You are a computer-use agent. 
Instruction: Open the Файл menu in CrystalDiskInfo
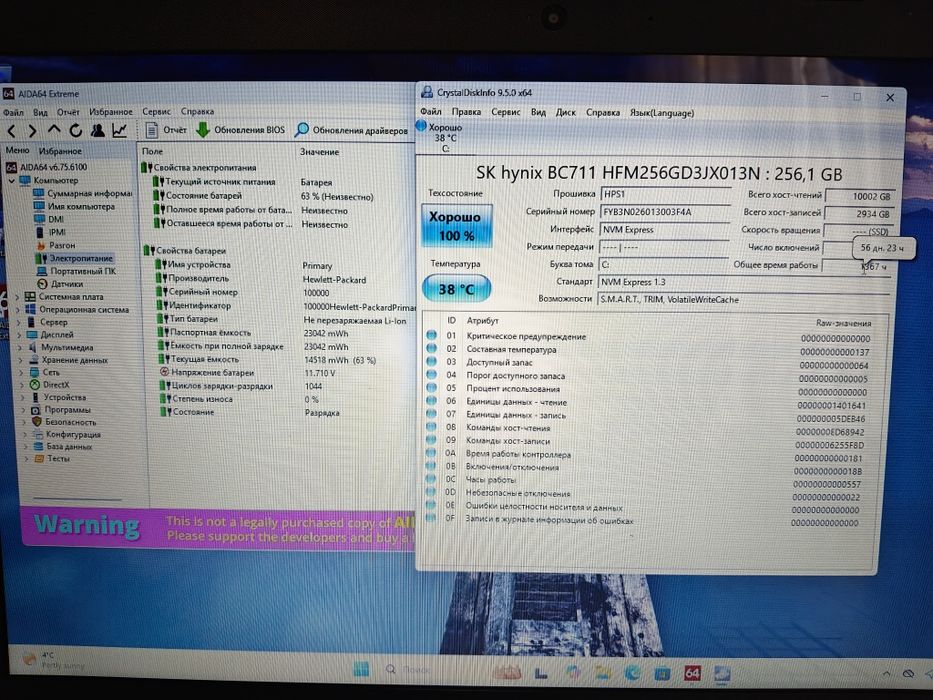[431, 111]
